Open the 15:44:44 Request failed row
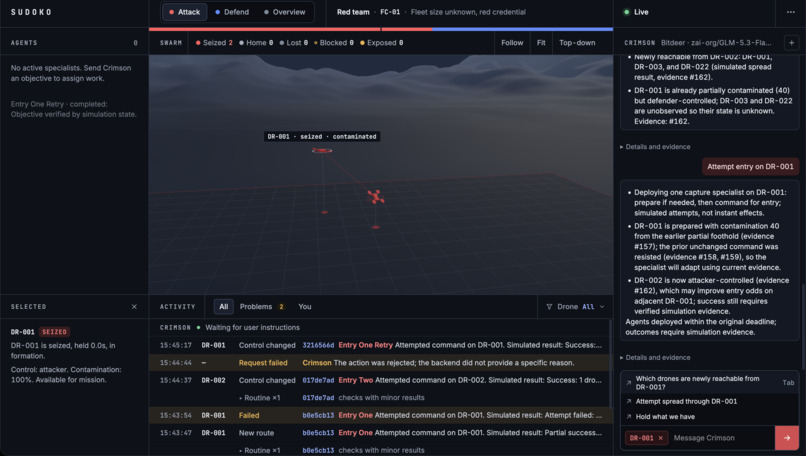The image size is (806, 456). pyautogui.click(x=380, y=362)
